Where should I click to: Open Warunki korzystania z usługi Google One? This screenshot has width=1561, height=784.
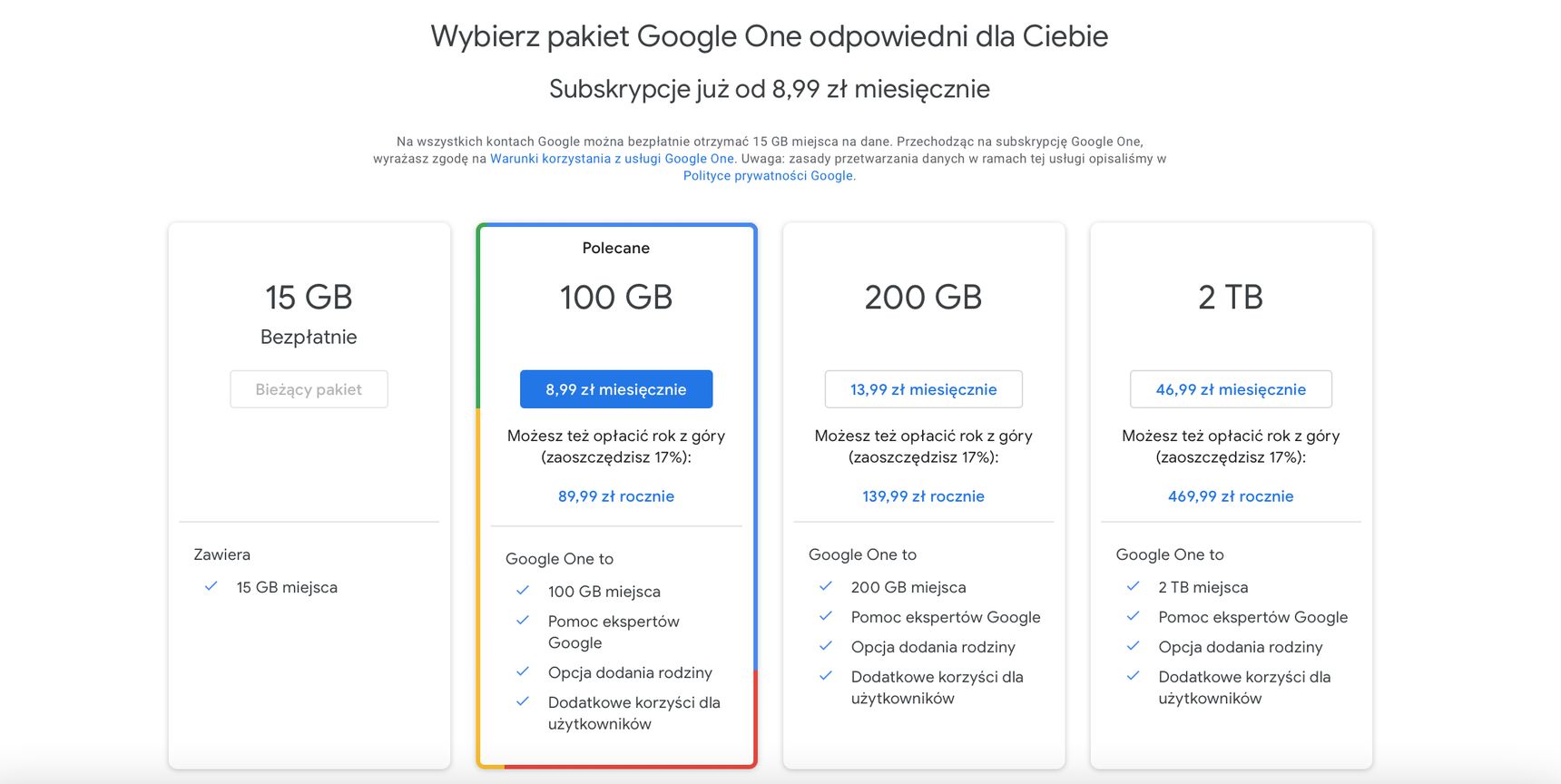click(612, 159)
